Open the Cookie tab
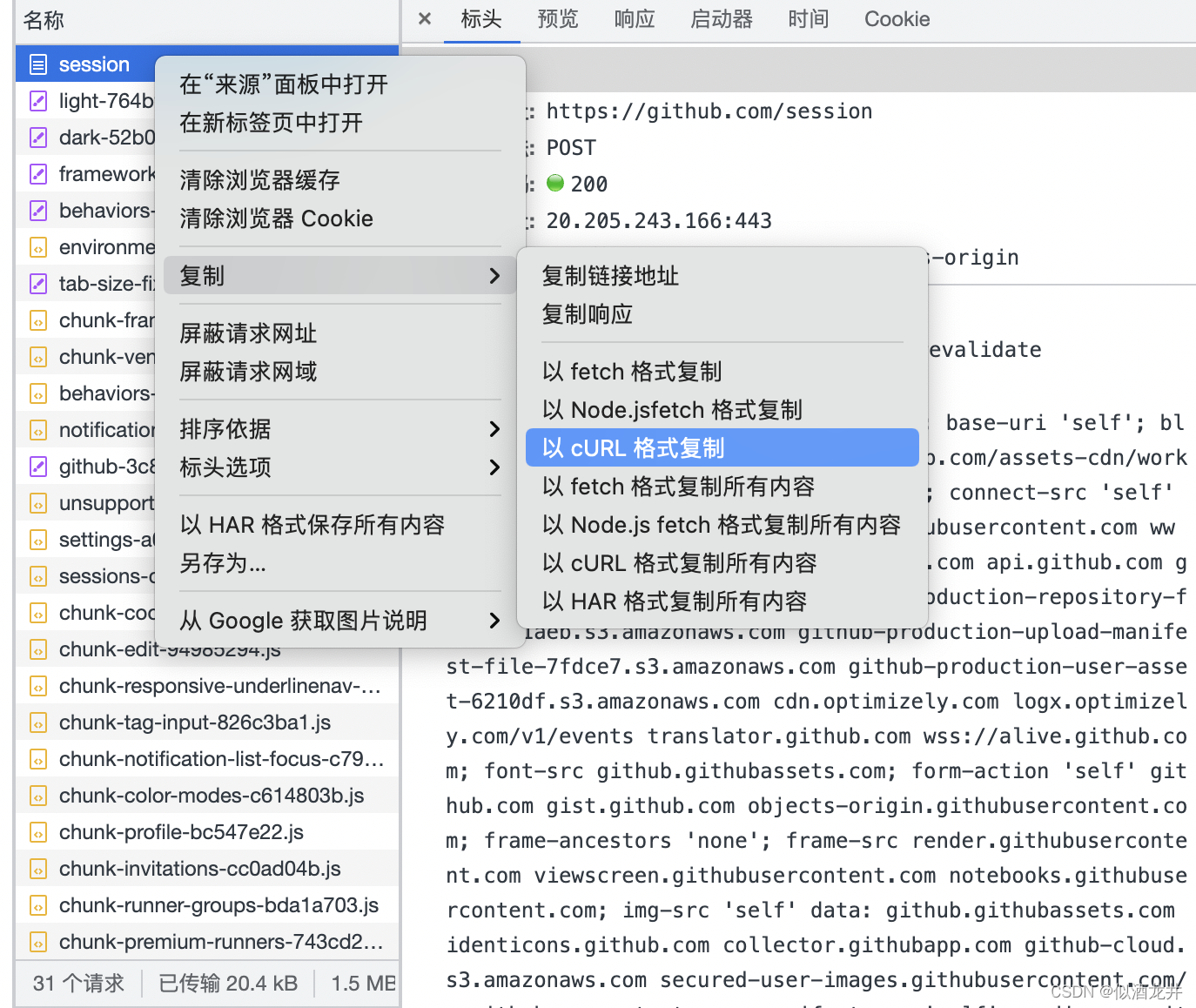The image size is (1196, 1008). pyautogui.click(x=897, y=19)
